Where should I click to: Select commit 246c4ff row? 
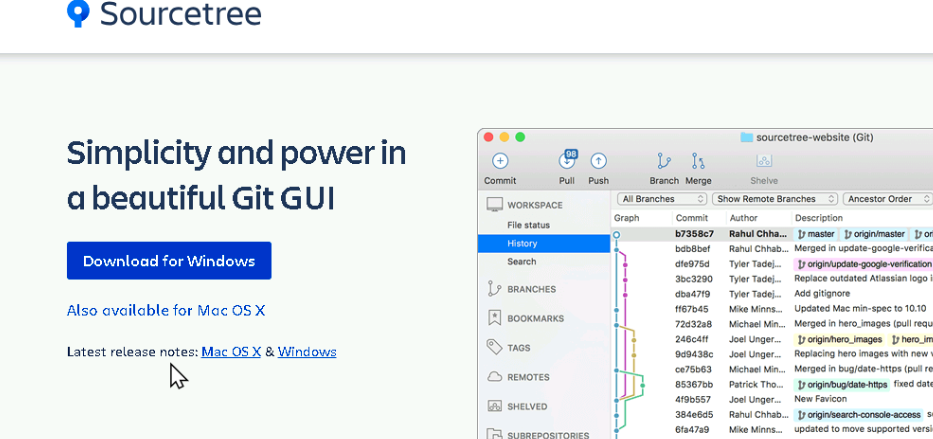coord(772,339)
